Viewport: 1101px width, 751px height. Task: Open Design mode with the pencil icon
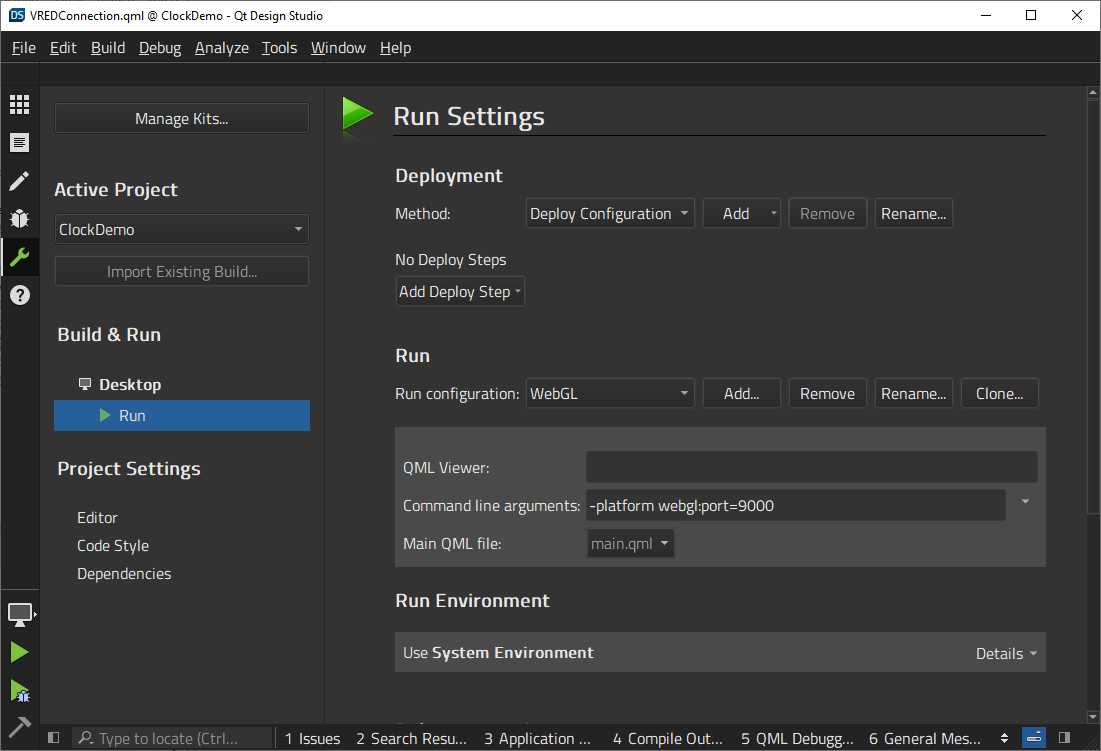pyautogui.click(x=21, y=180)
